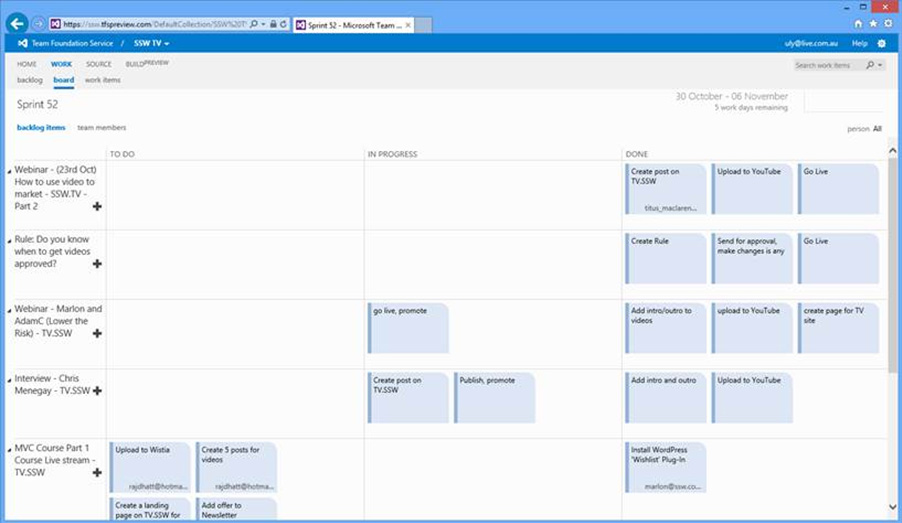Screen dimensions: 902x523
Task: Select the 'go live, promote' task card
Action: [409, 327]
